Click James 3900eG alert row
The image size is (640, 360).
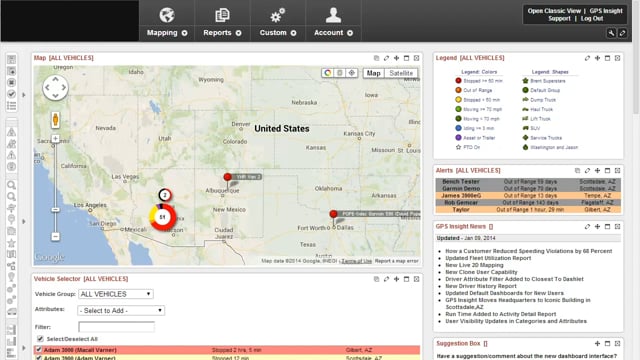[528, 196]
